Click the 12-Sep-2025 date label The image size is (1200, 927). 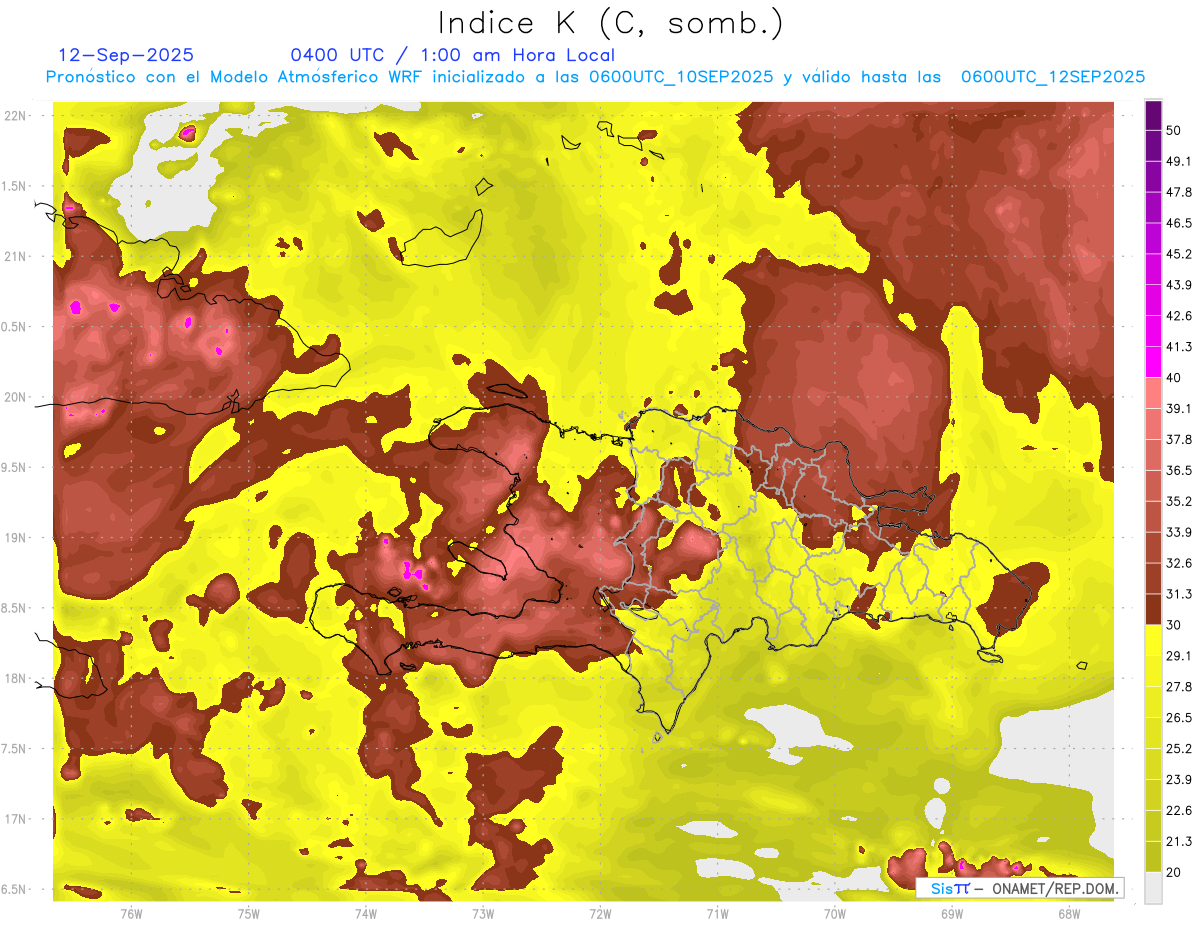(127, 55)
